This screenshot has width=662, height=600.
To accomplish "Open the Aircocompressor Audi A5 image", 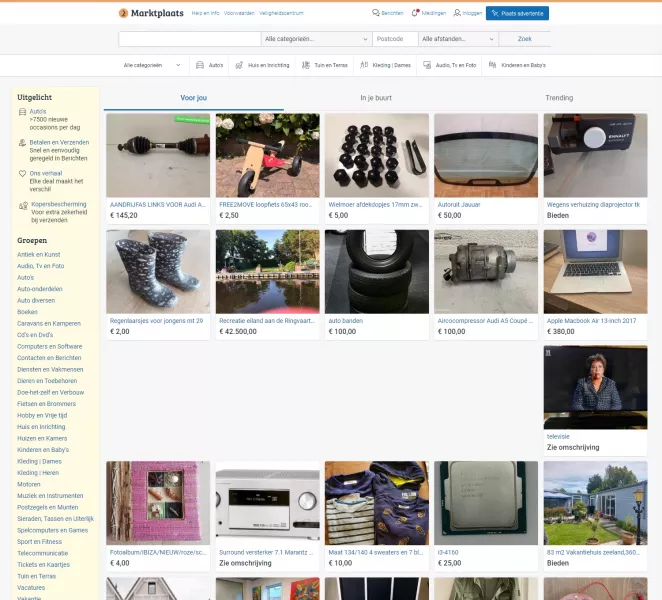I will point(486,271).
